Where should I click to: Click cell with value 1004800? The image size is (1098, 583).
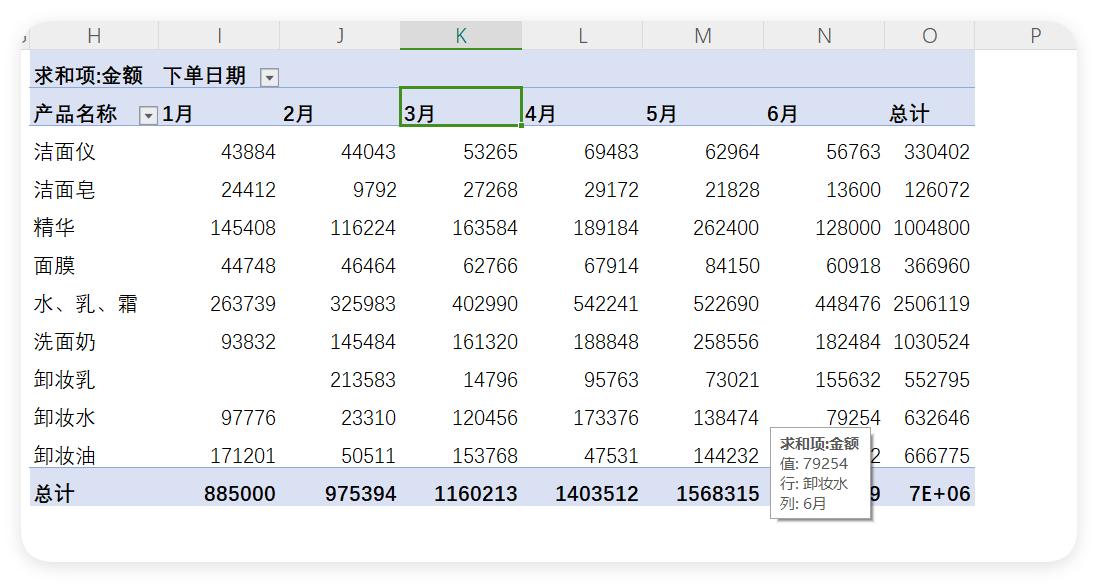(x=931, y=227)
